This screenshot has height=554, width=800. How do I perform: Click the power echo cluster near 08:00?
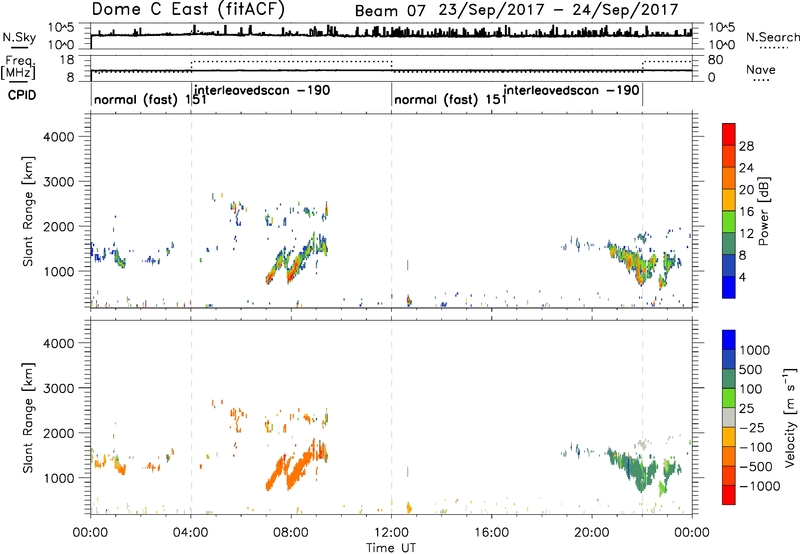pyautogui.click(x=297, y=259)
